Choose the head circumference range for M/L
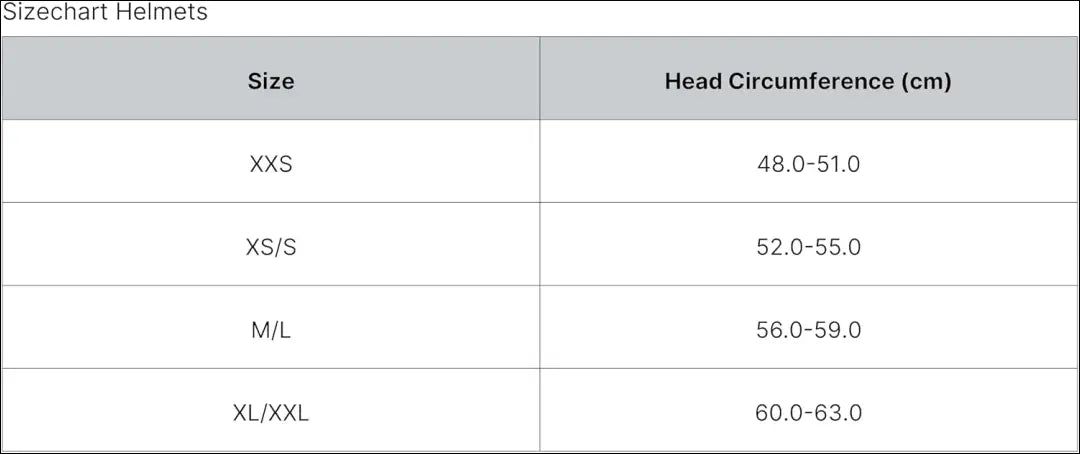Image resolution: width=1080 pixels, height=454 pixels. 808,330
